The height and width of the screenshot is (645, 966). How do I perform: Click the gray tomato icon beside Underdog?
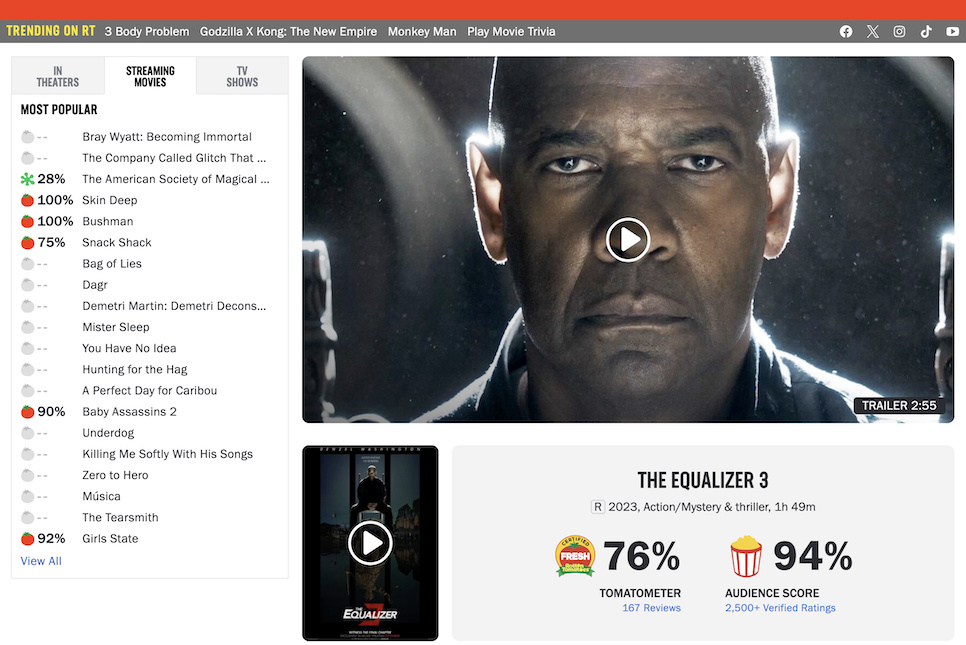pos(27,433)
